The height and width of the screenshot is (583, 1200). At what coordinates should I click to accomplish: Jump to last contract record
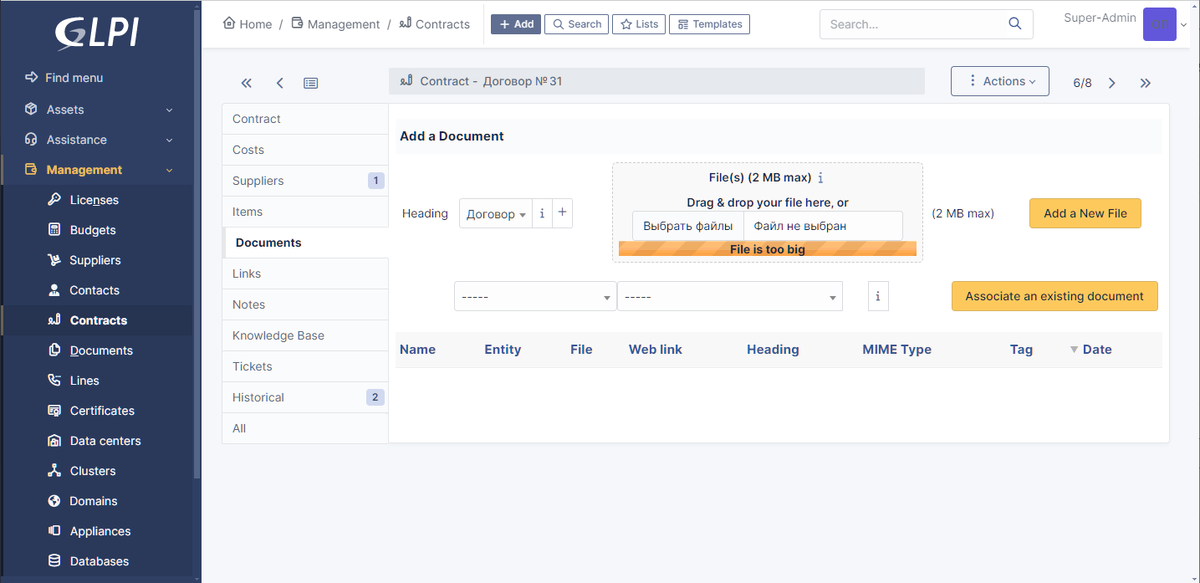[x=1146, y=83]
